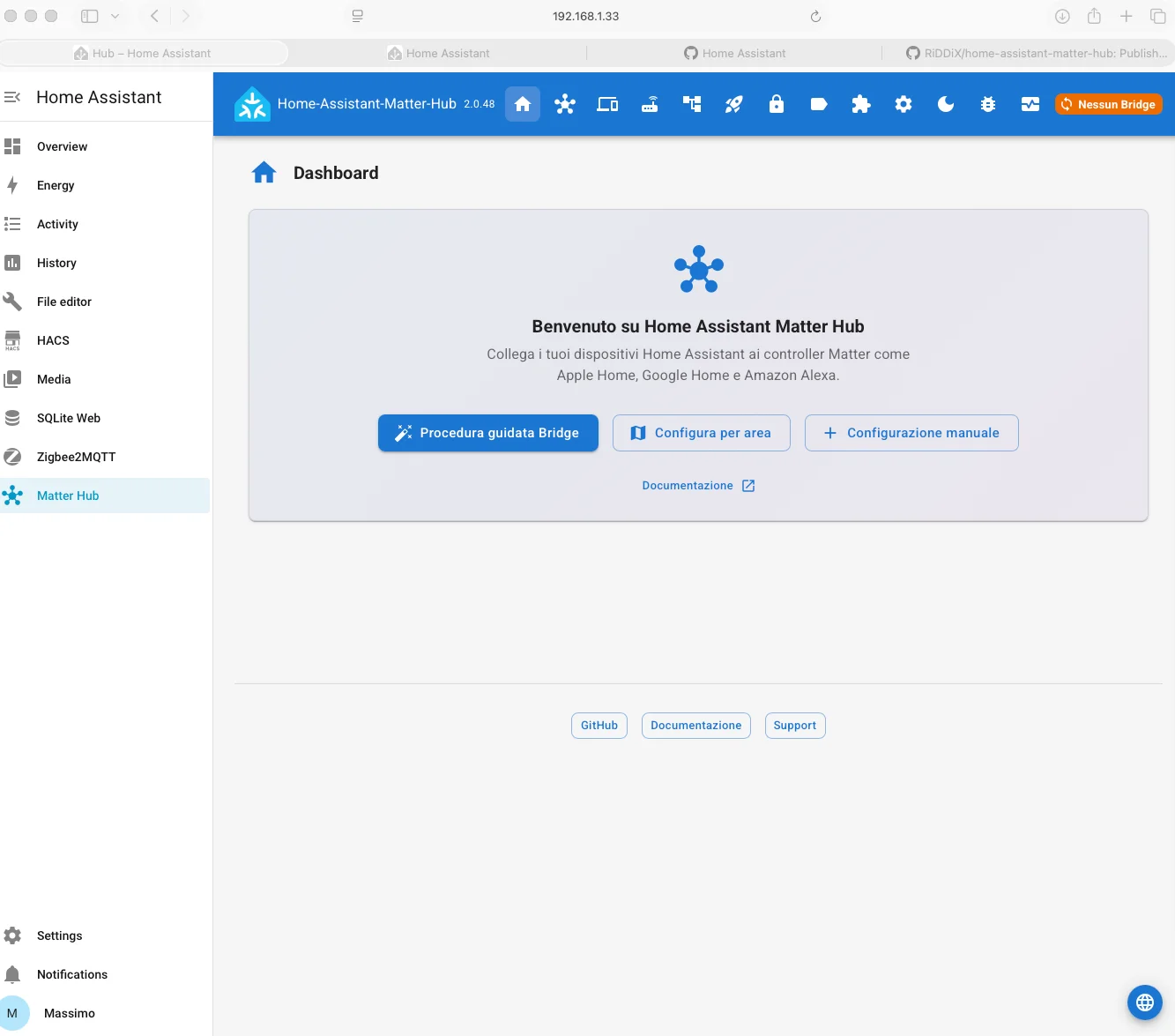
Task: Open the Documentazione link in welcome card
Action: (698, 486)
